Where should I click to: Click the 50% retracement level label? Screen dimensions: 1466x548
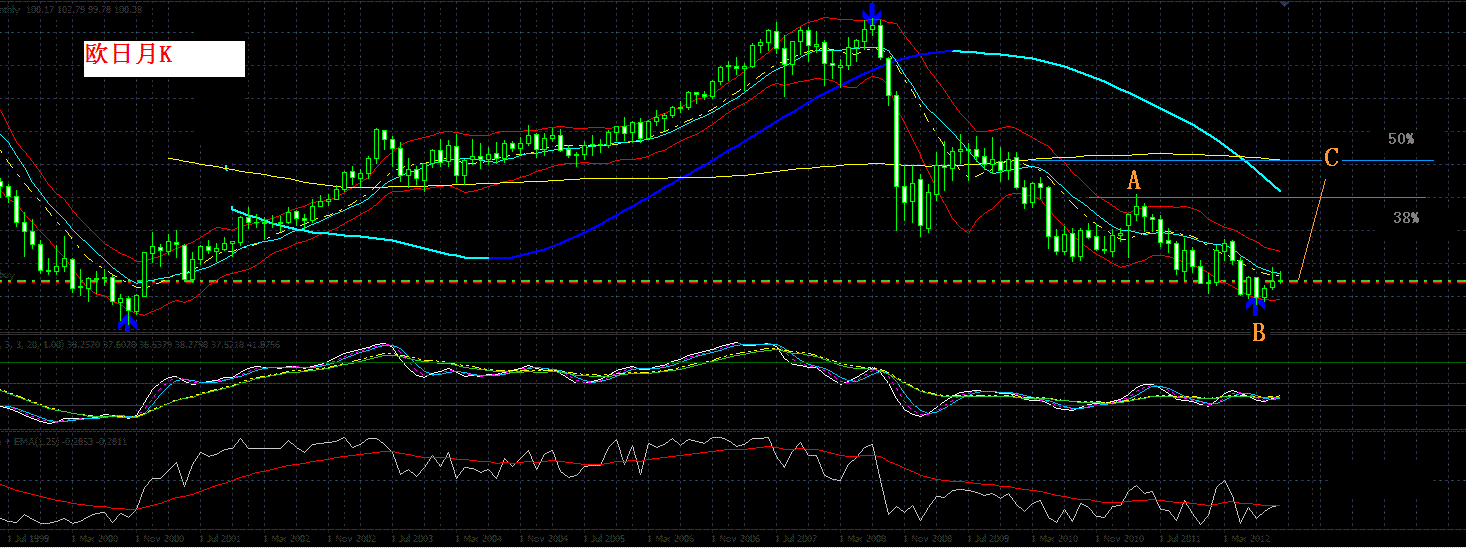pyautogui.click(x=1401, y=139)
